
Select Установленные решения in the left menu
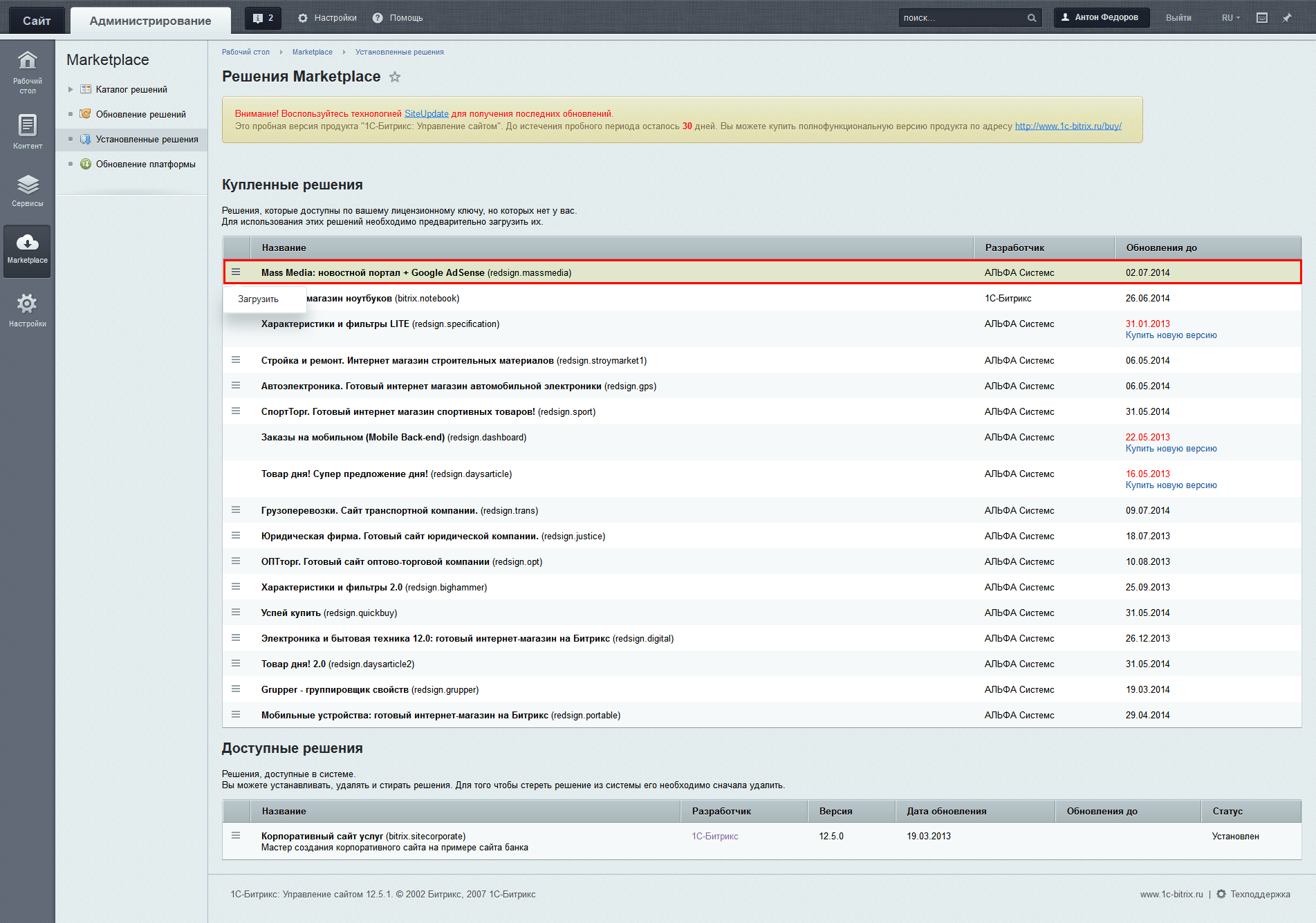tap(147, 139)
